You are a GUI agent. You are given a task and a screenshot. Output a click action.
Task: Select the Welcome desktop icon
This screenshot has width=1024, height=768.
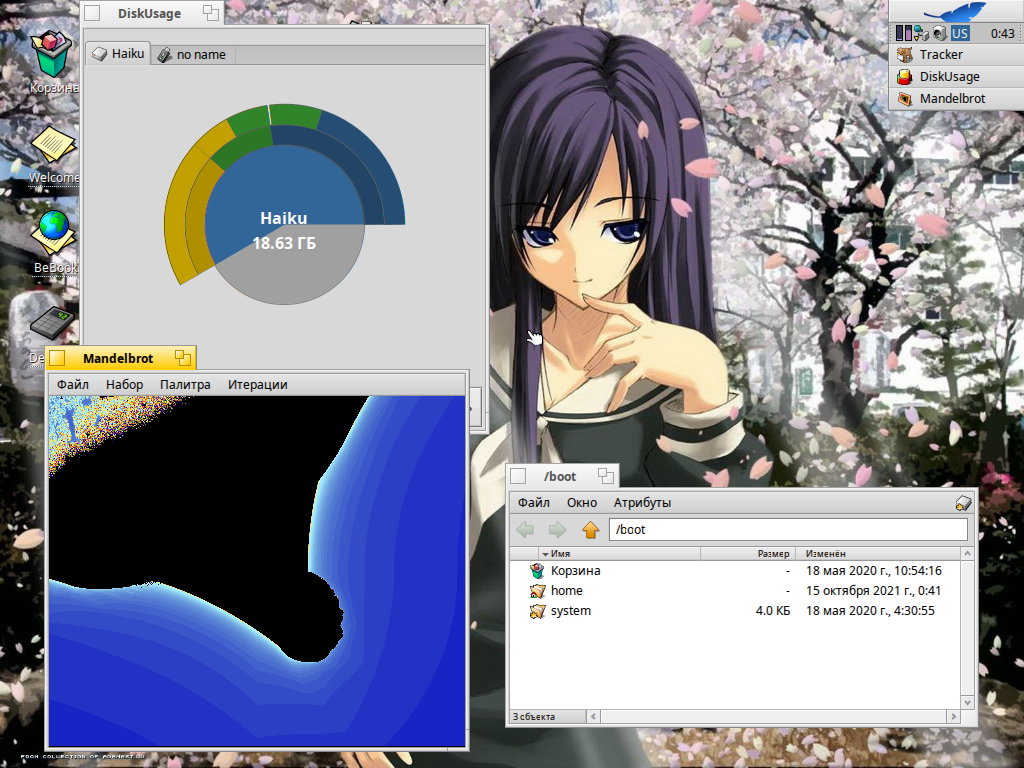click(x=52, y=147)
